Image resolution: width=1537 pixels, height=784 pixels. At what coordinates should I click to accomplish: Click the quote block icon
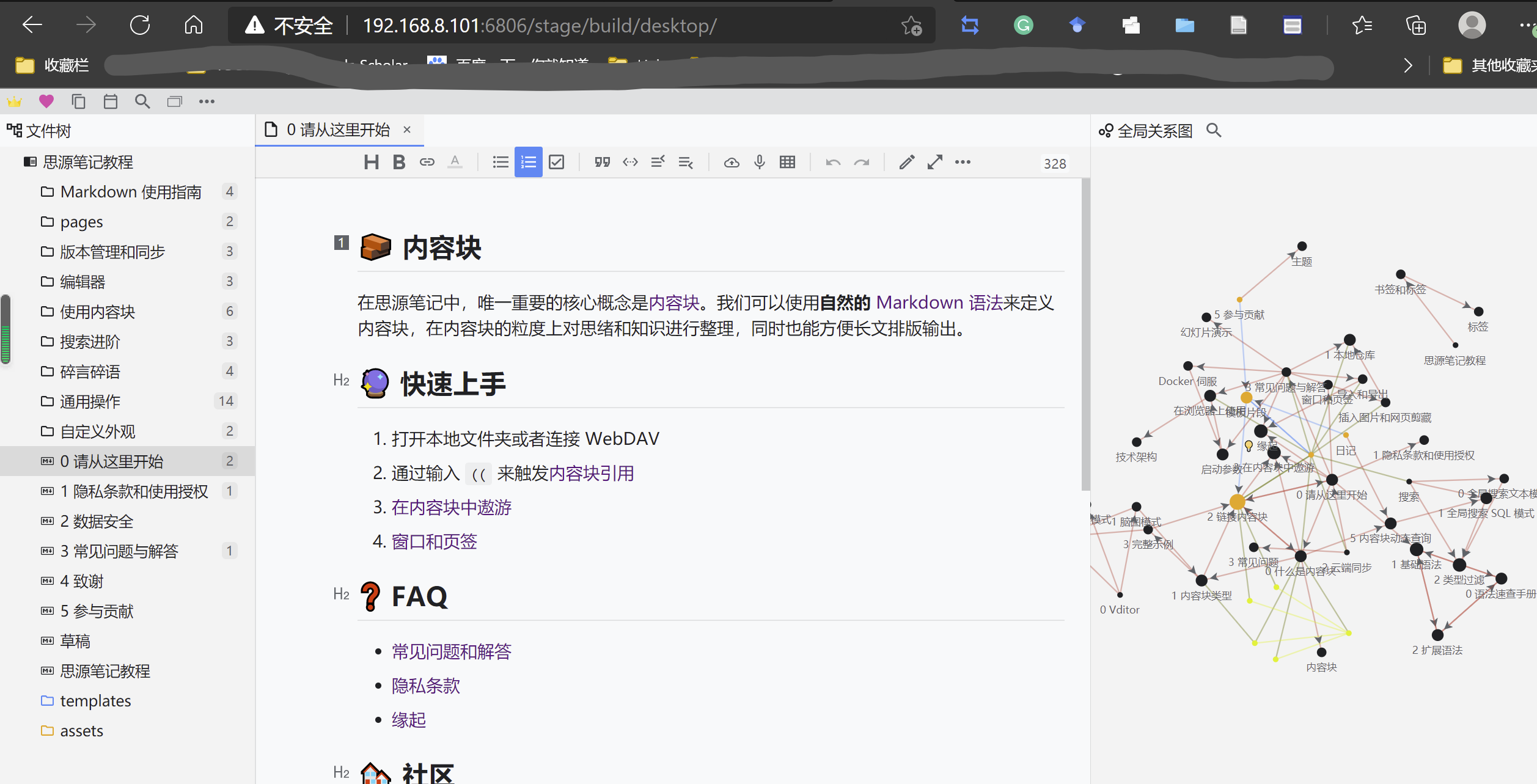coord(602,162)
